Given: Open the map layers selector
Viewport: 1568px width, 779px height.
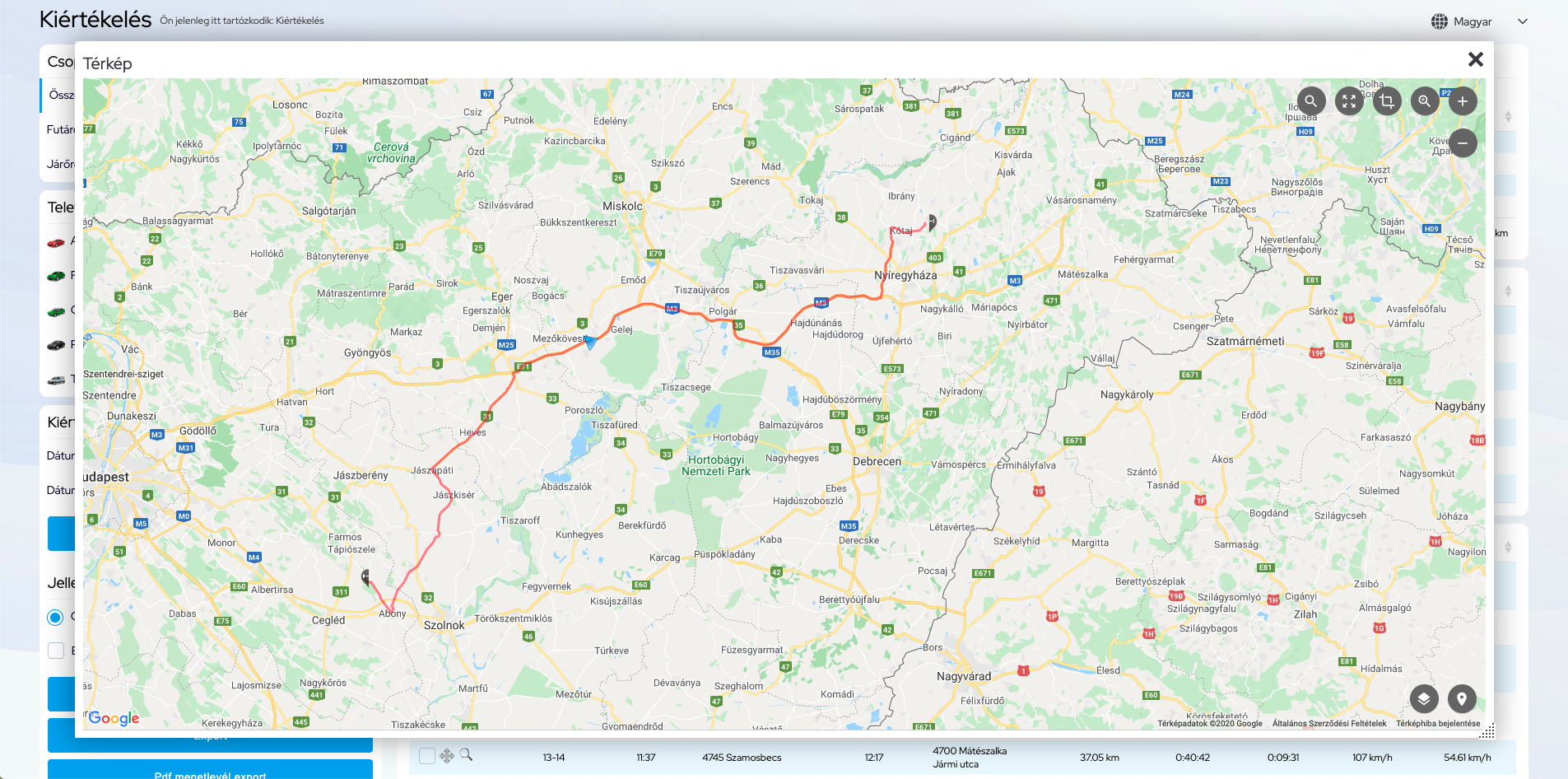Looking at the screenshot, I should (x=1424, y=699).
